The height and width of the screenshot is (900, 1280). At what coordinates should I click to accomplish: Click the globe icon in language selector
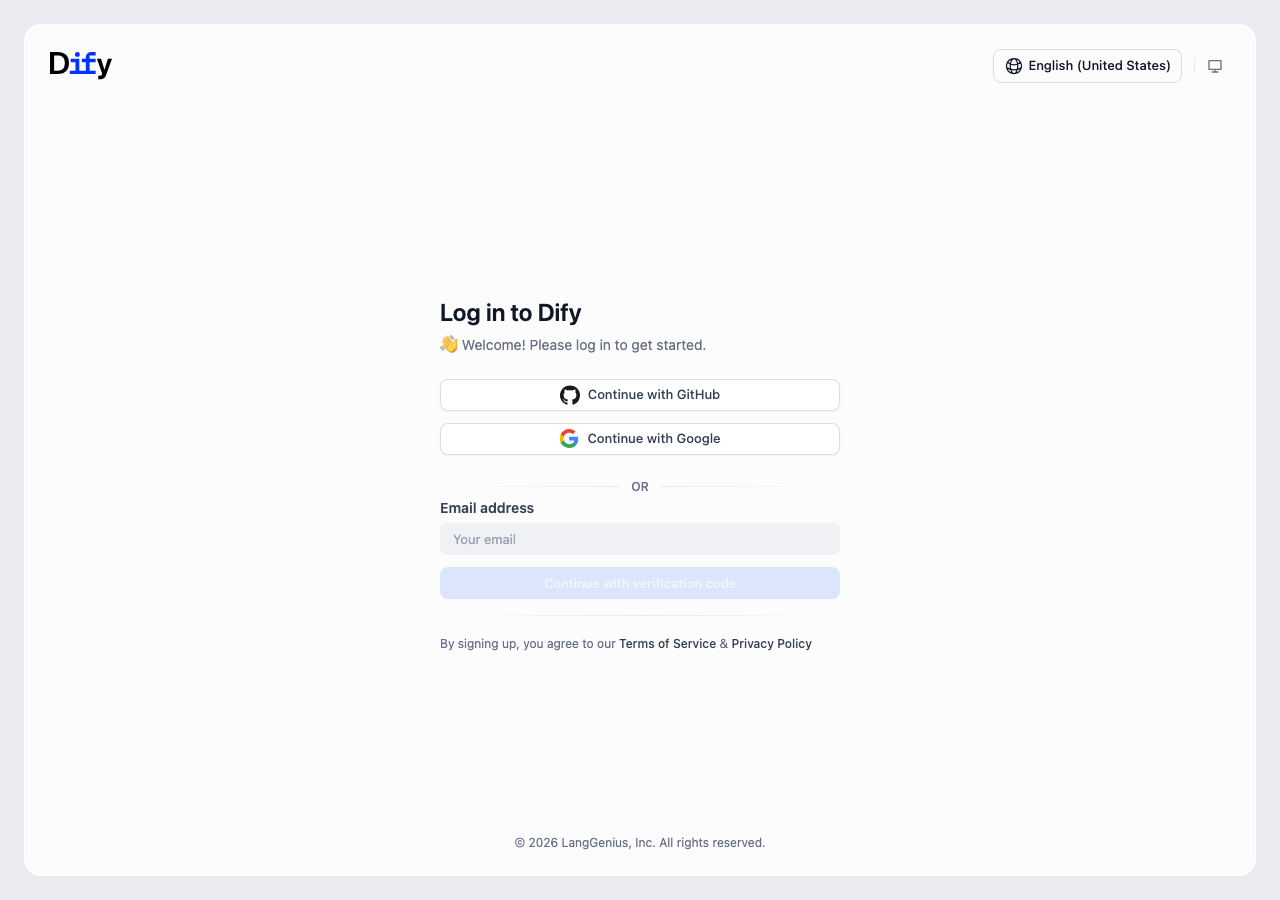(1013, 66)
